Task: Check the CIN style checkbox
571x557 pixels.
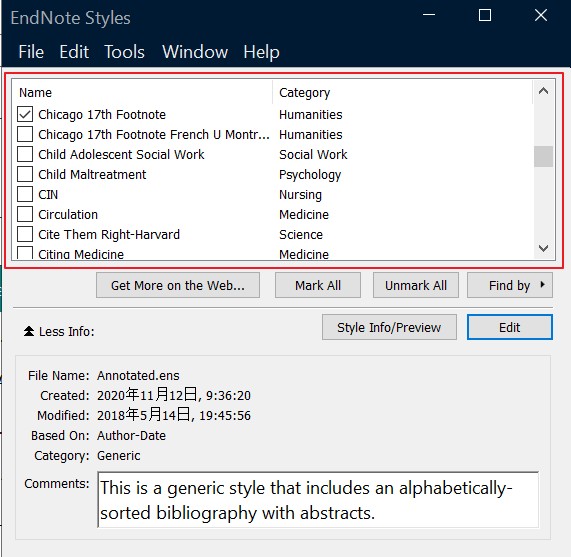Action: [25, 194]
